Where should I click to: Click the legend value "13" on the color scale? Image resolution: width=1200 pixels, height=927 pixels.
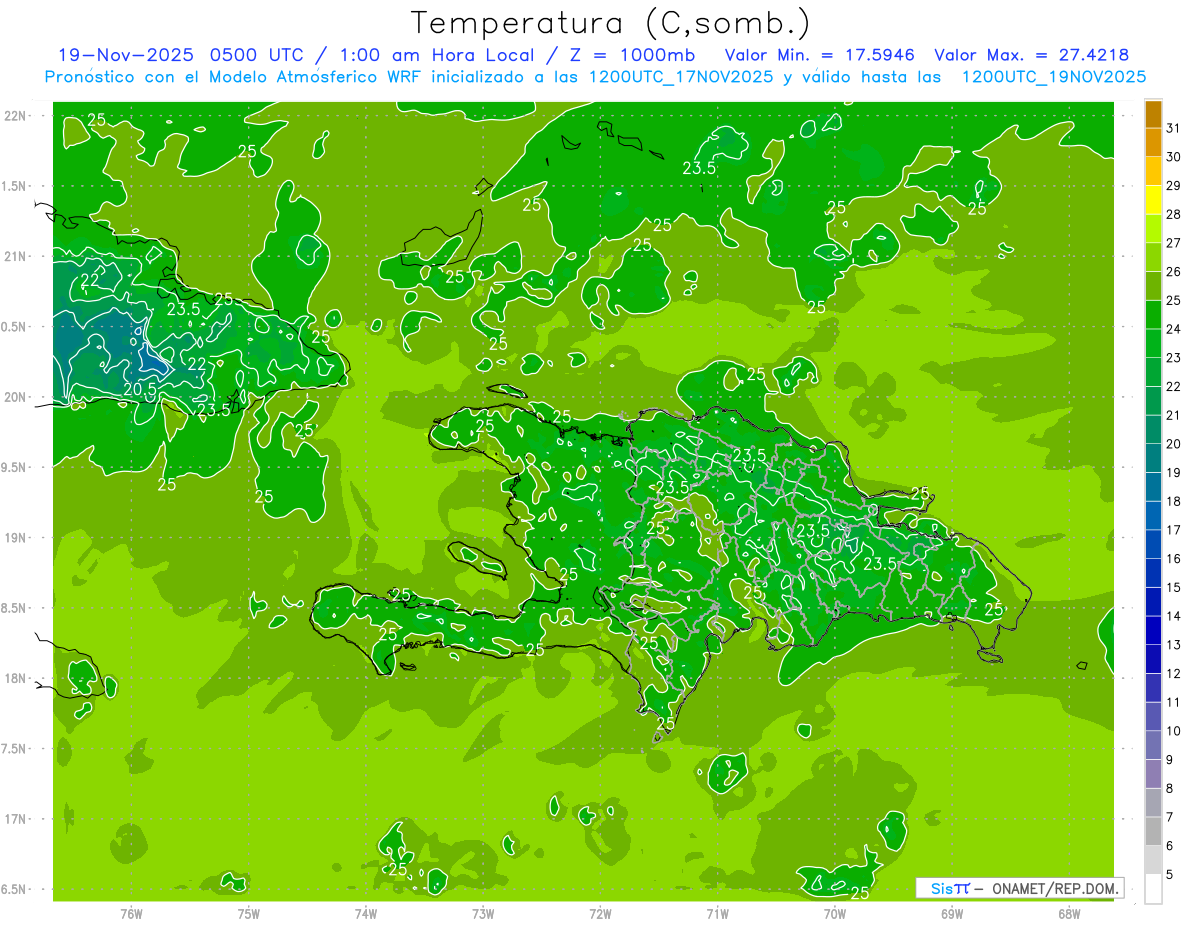pos(1174,645)
